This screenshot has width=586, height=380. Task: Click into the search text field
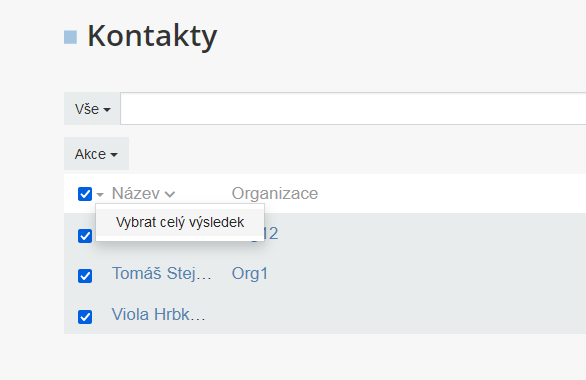353,109
